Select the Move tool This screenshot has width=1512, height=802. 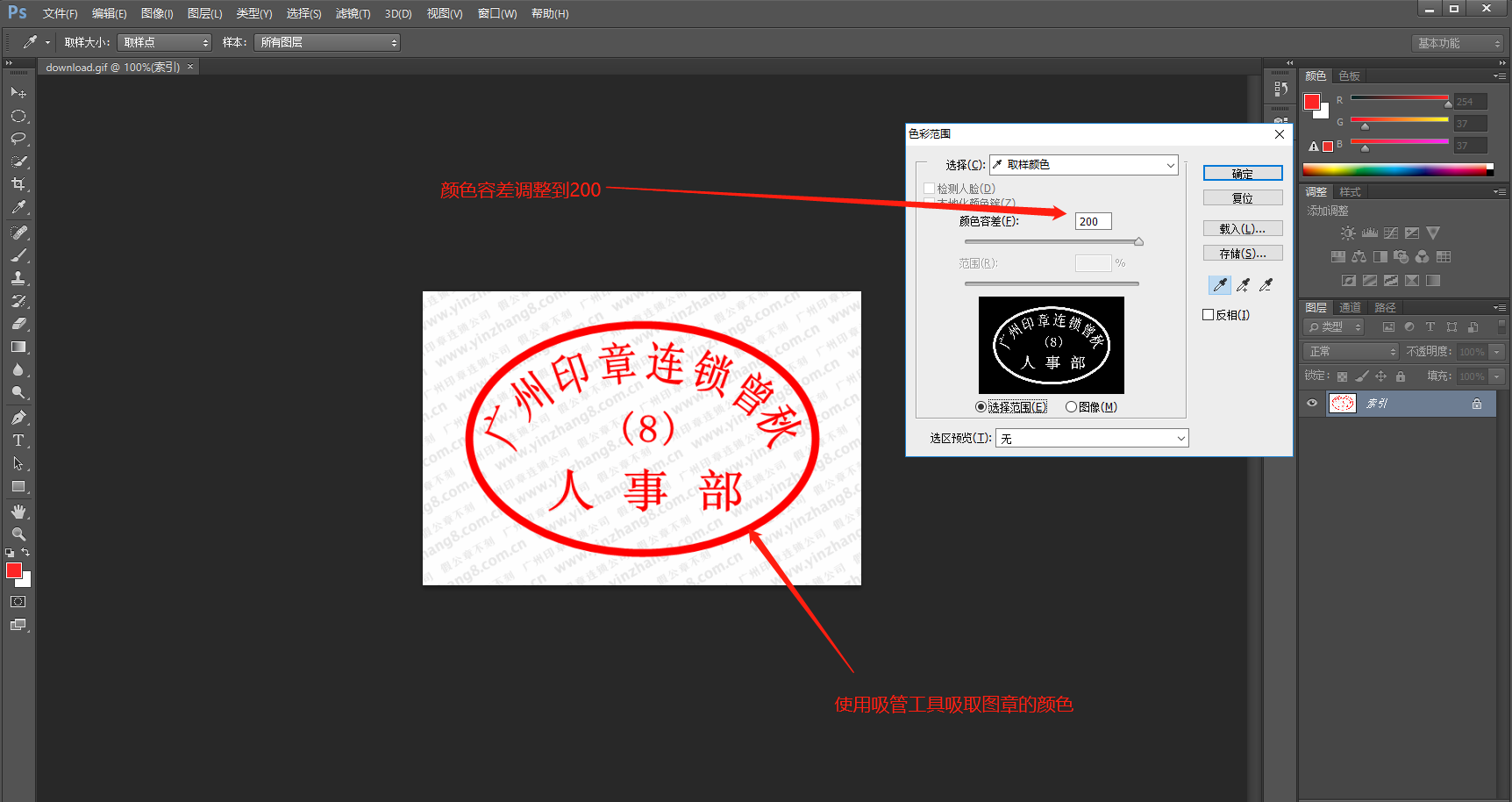point(18,92)
